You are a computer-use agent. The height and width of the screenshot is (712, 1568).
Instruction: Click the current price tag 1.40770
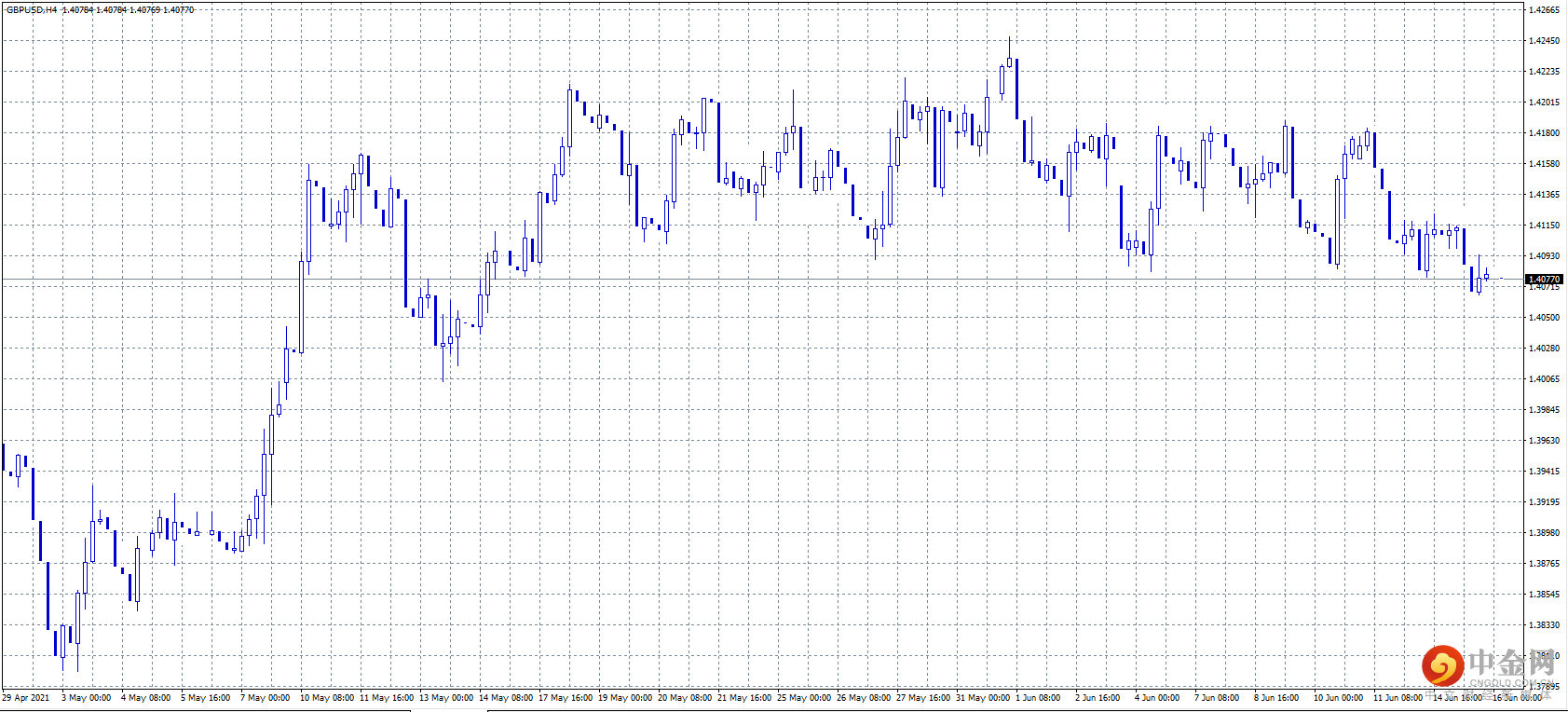pyautogui.click(x=1544, y=280)
